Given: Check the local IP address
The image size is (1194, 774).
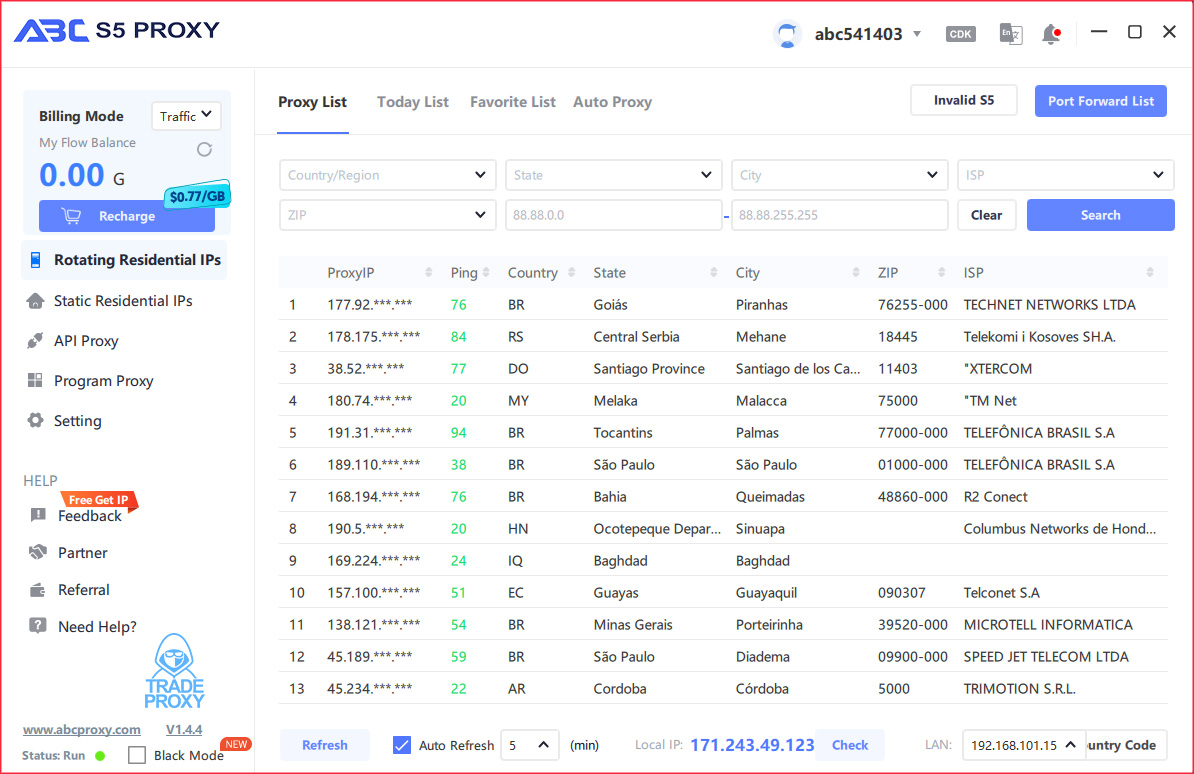Looking at the screenshot, I should (x=850, y=745).
